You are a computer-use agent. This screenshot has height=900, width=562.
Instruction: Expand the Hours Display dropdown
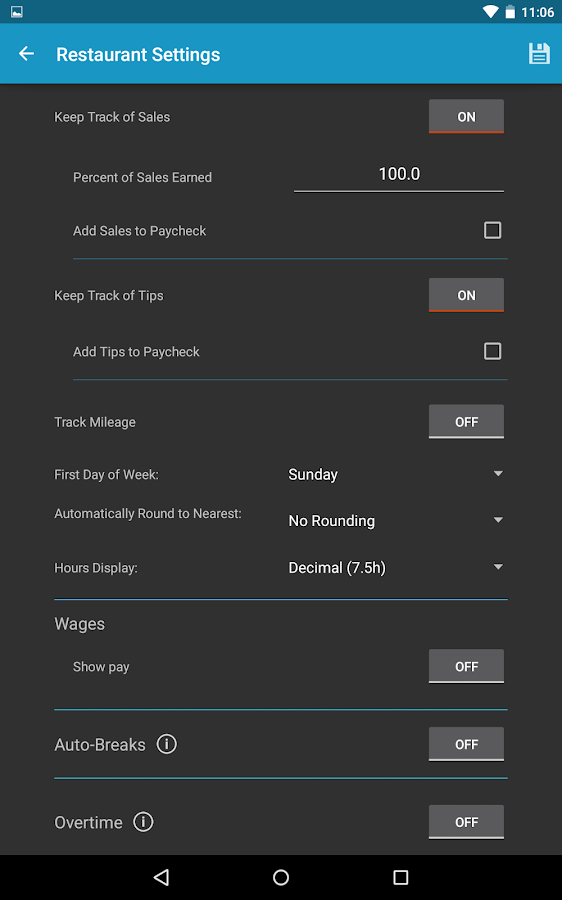click(396, 568)
